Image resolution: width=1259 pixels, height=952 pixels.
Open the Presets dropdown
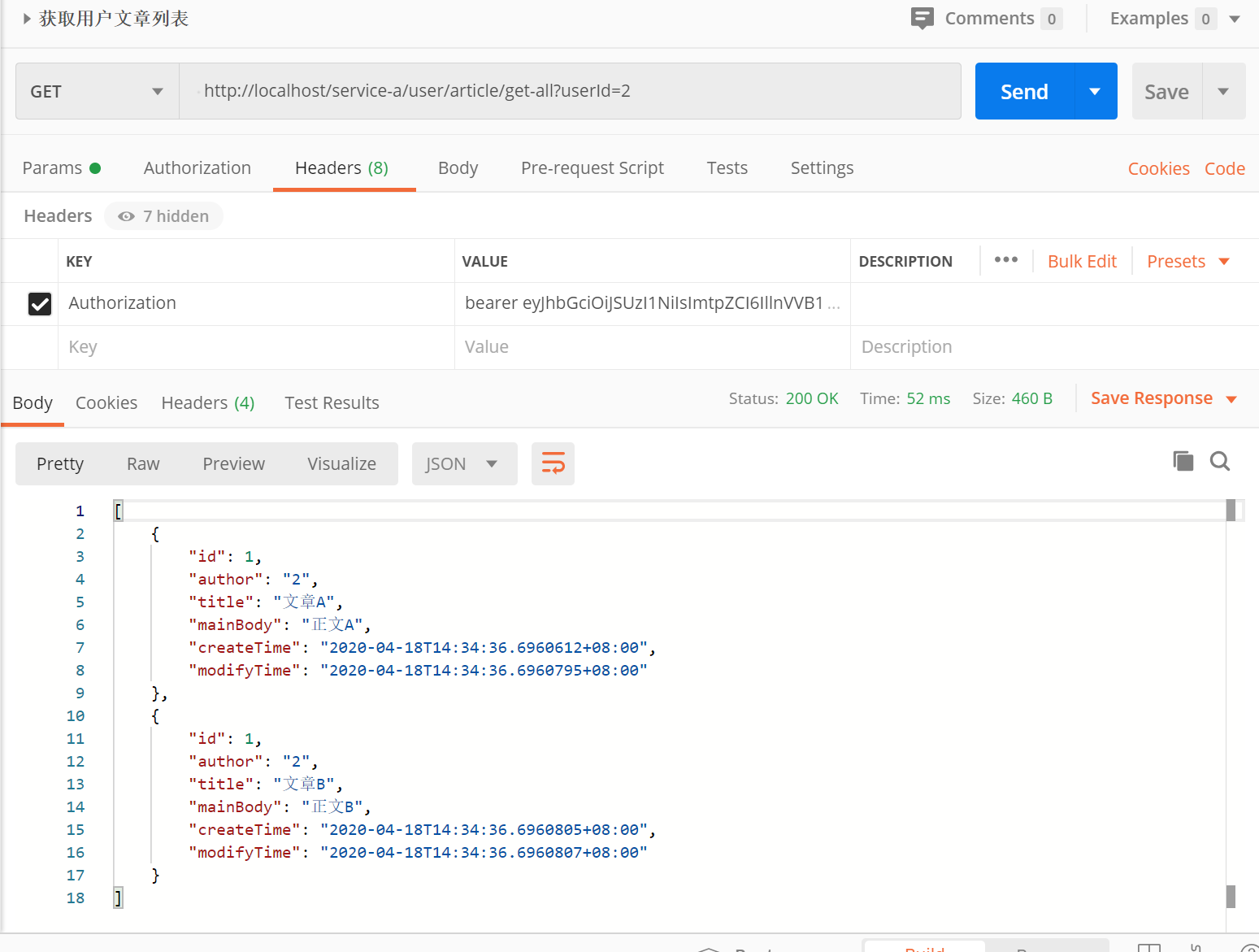[1187, 261]
